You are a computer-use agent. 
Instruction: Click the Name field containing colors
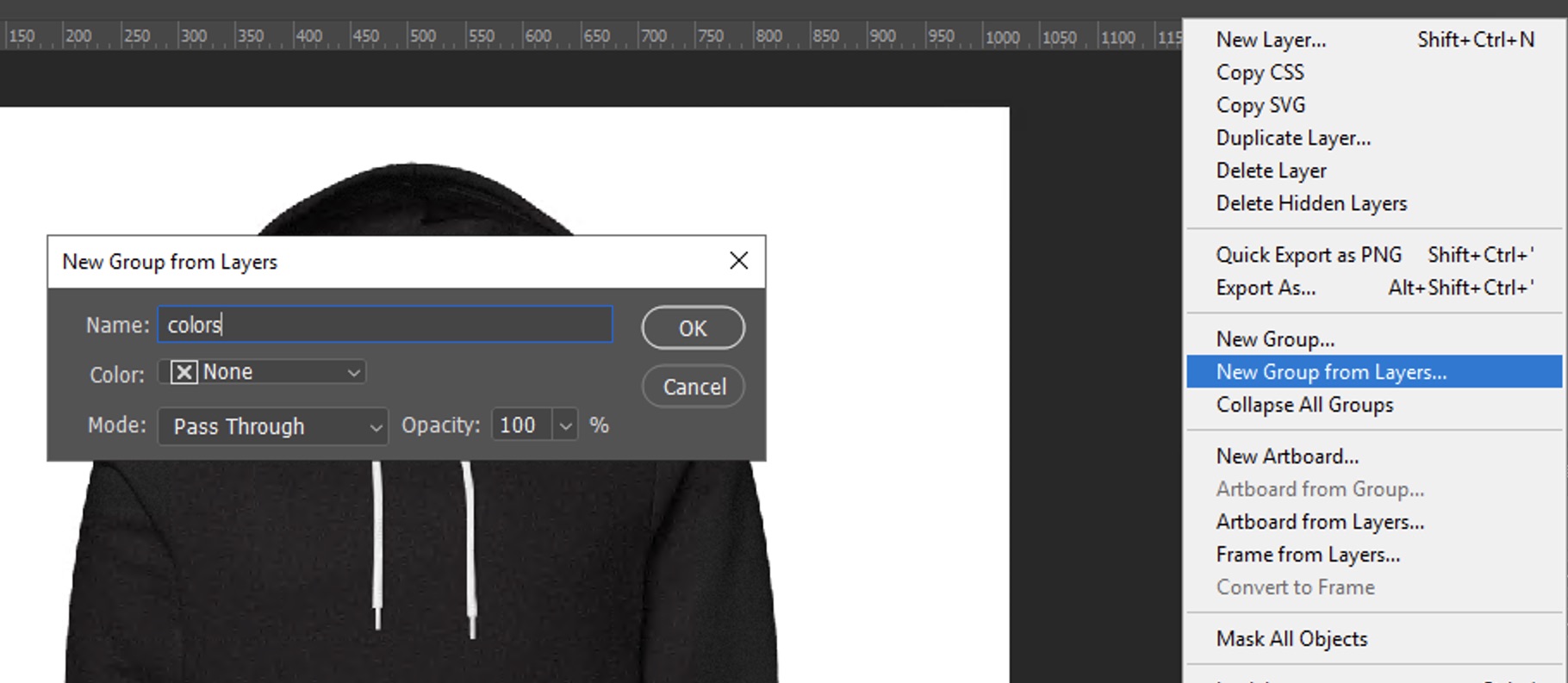pos(384,325)
